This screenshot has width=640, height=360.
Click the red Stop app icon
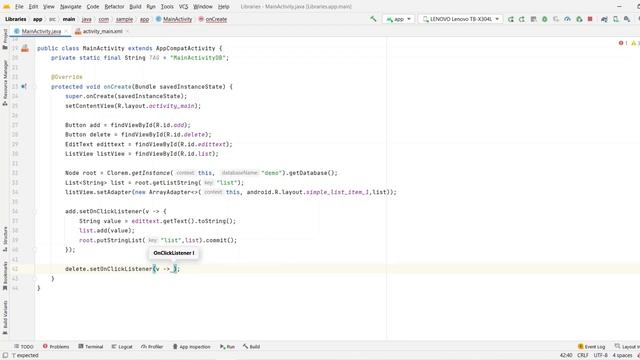click(x=590, y=19)
